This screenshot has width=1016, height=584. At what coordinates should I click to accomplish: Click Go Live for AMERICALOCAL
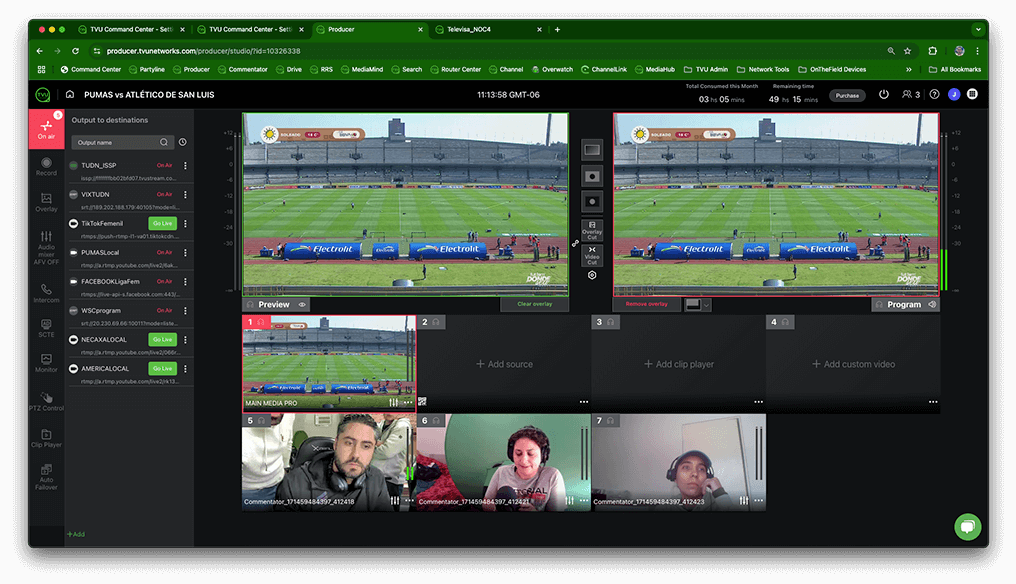coord(163,369)
